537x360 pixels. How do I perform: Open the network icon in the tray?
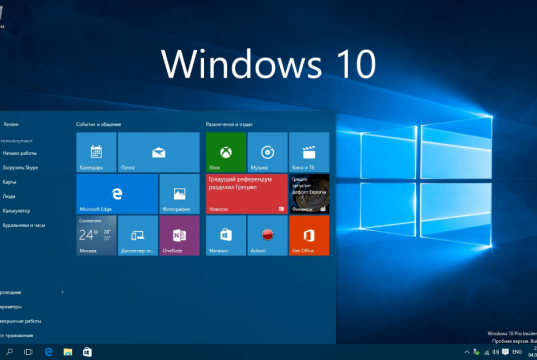point(486,352)
